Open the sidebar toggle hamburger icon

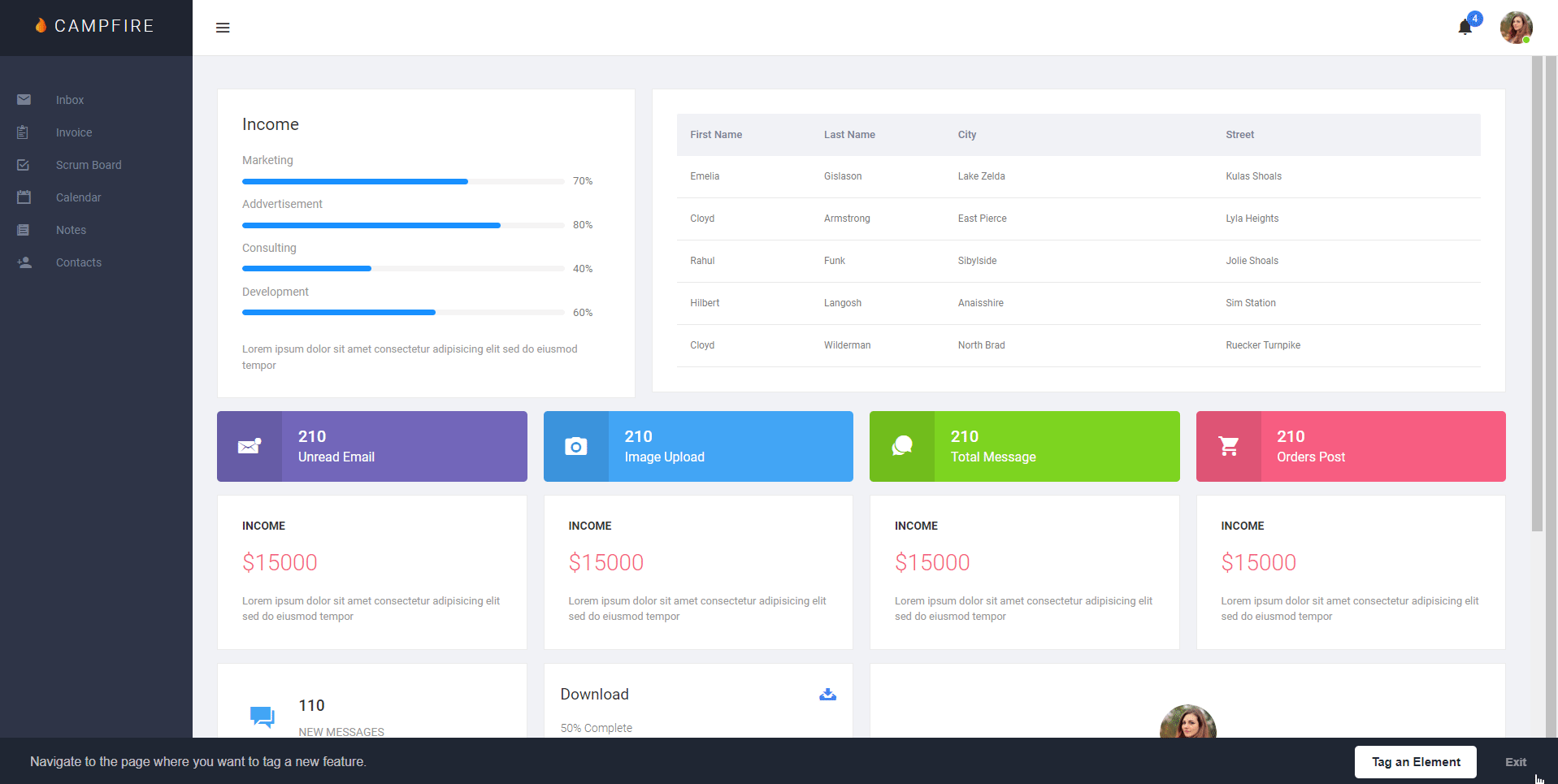[223, 27]
